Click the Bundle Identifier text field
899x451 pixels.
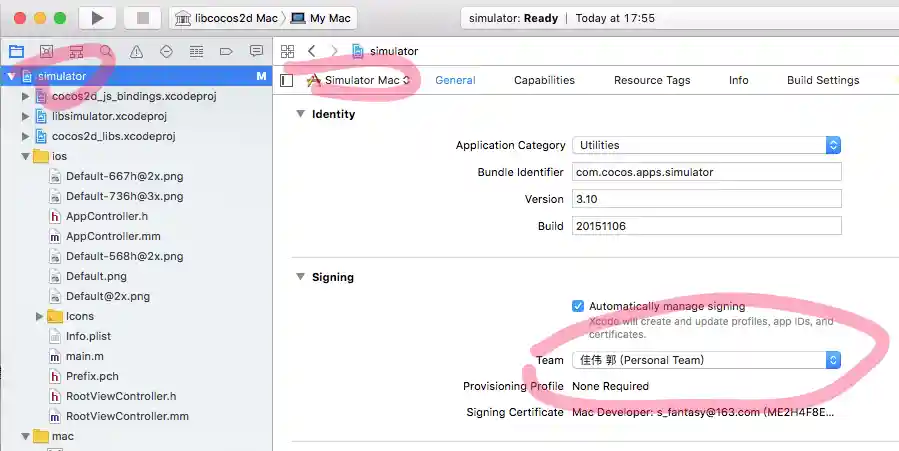tap(706, 172)
